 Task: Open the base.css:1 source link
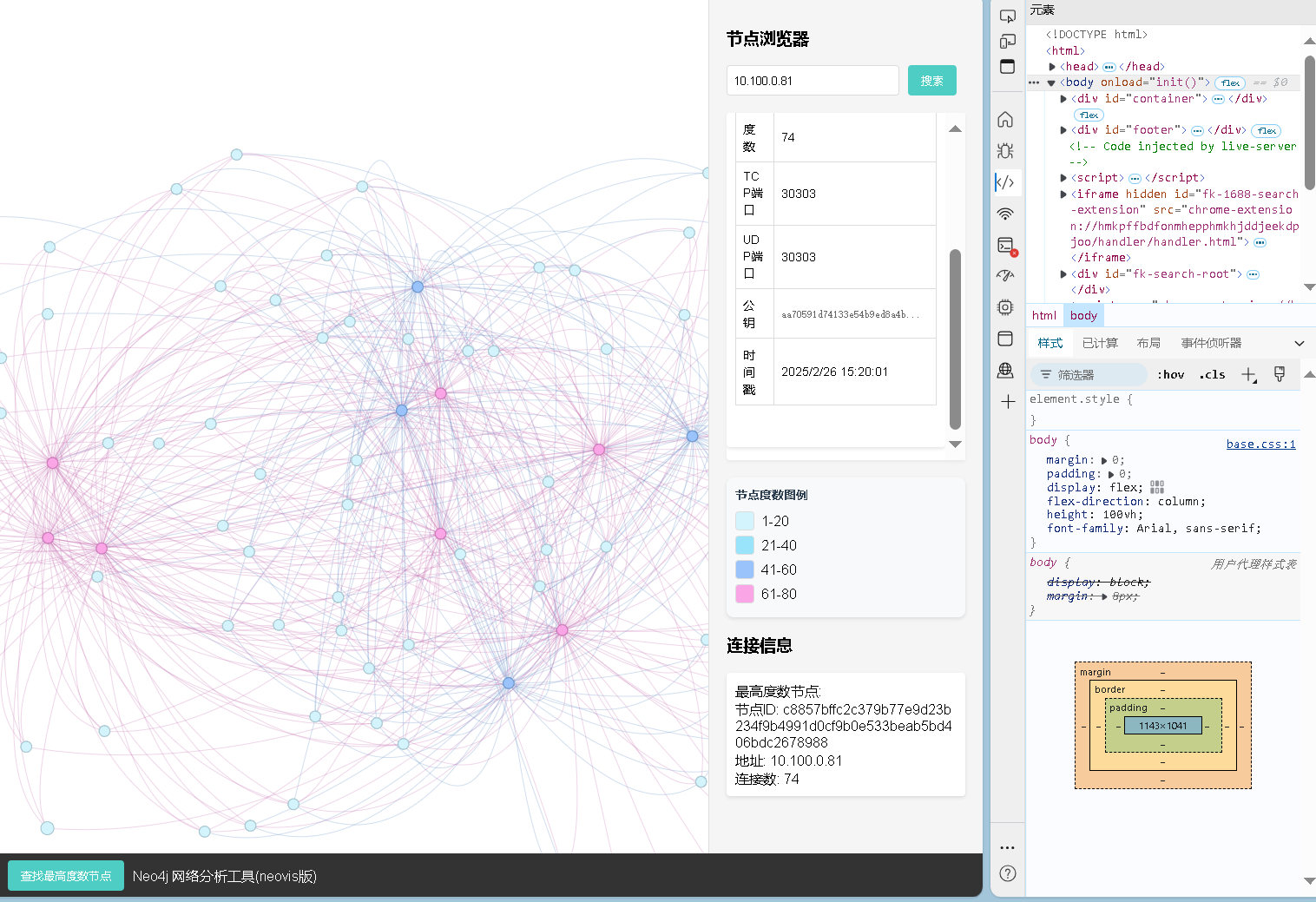(1260, 444)
